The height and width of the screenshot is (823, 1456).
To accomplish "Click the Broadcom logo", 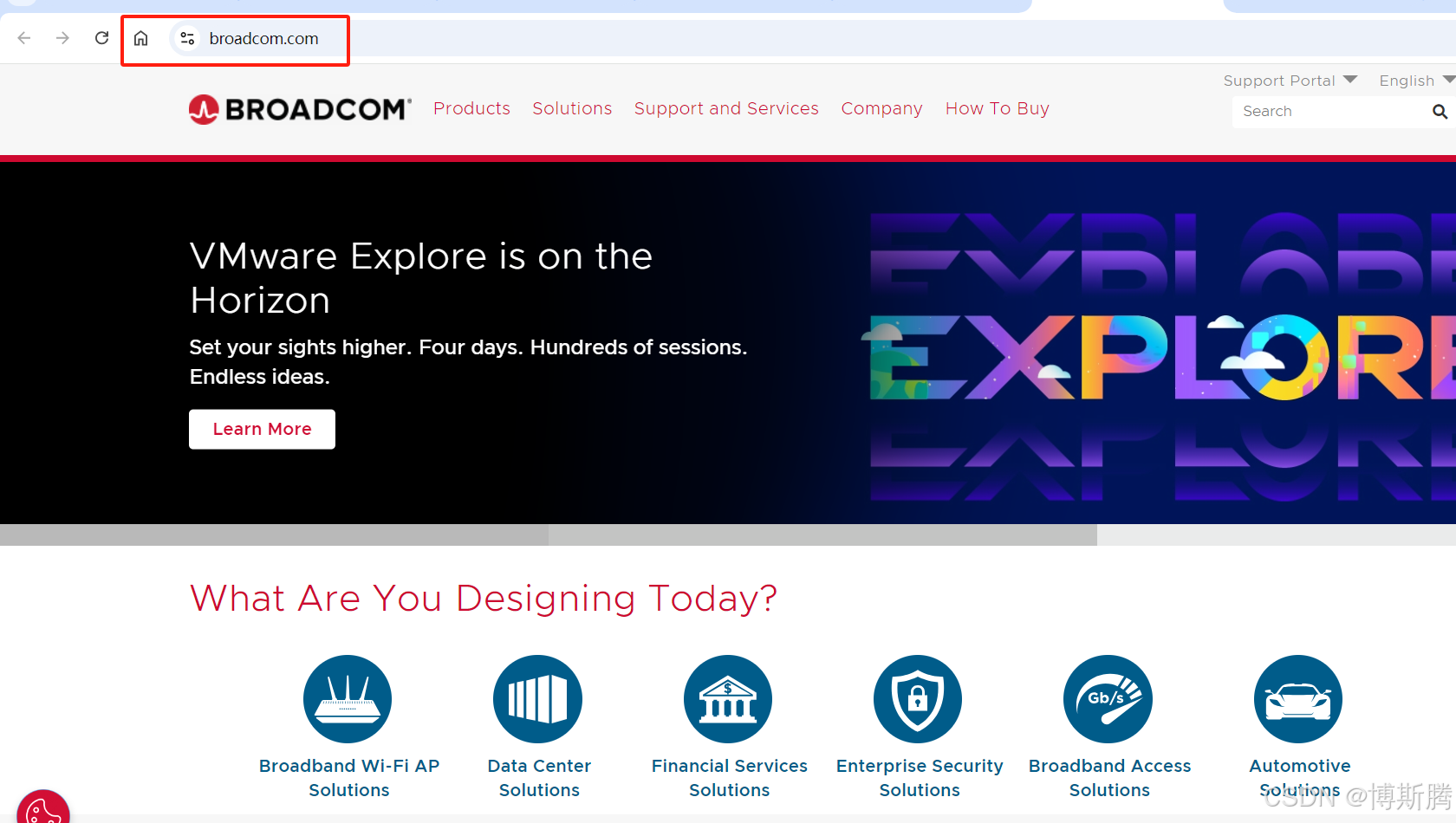I will 299,109.
